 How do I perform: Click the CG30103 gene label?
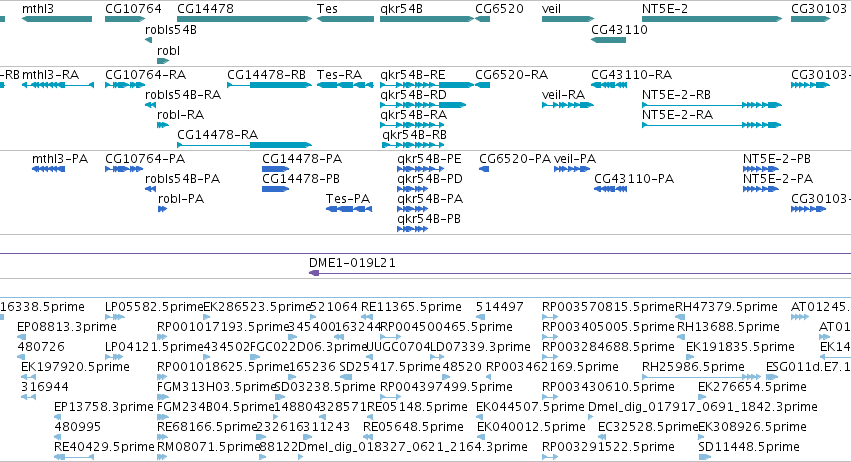818,9
